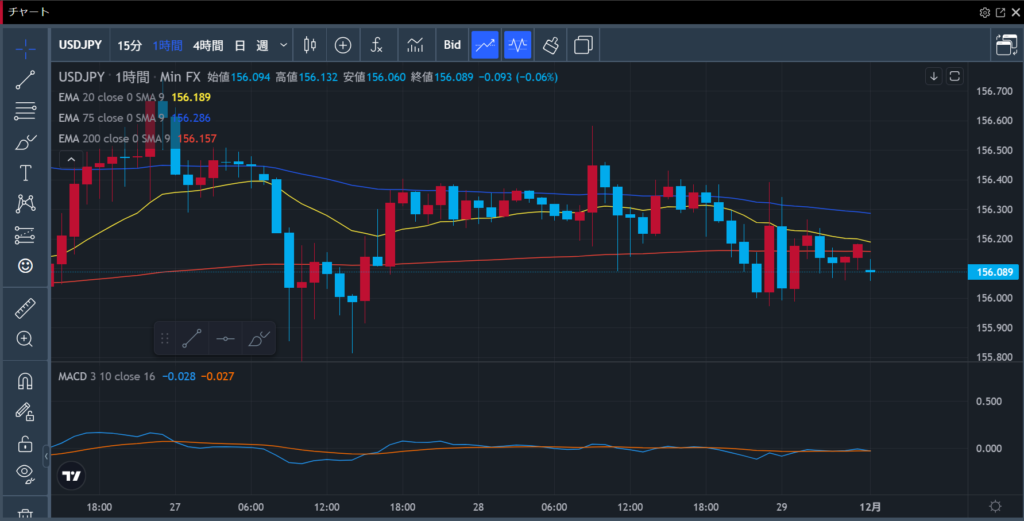This screenshot has width=1024, height=521.
Task: Open the emoji sticker tool
Action: click(x=25, y=266)
